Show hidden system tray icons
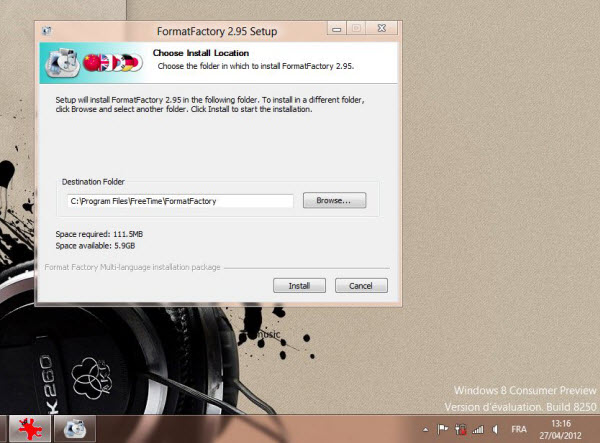Image resolution: width=600 pixels, height=443 pixels. pos(427,428)
